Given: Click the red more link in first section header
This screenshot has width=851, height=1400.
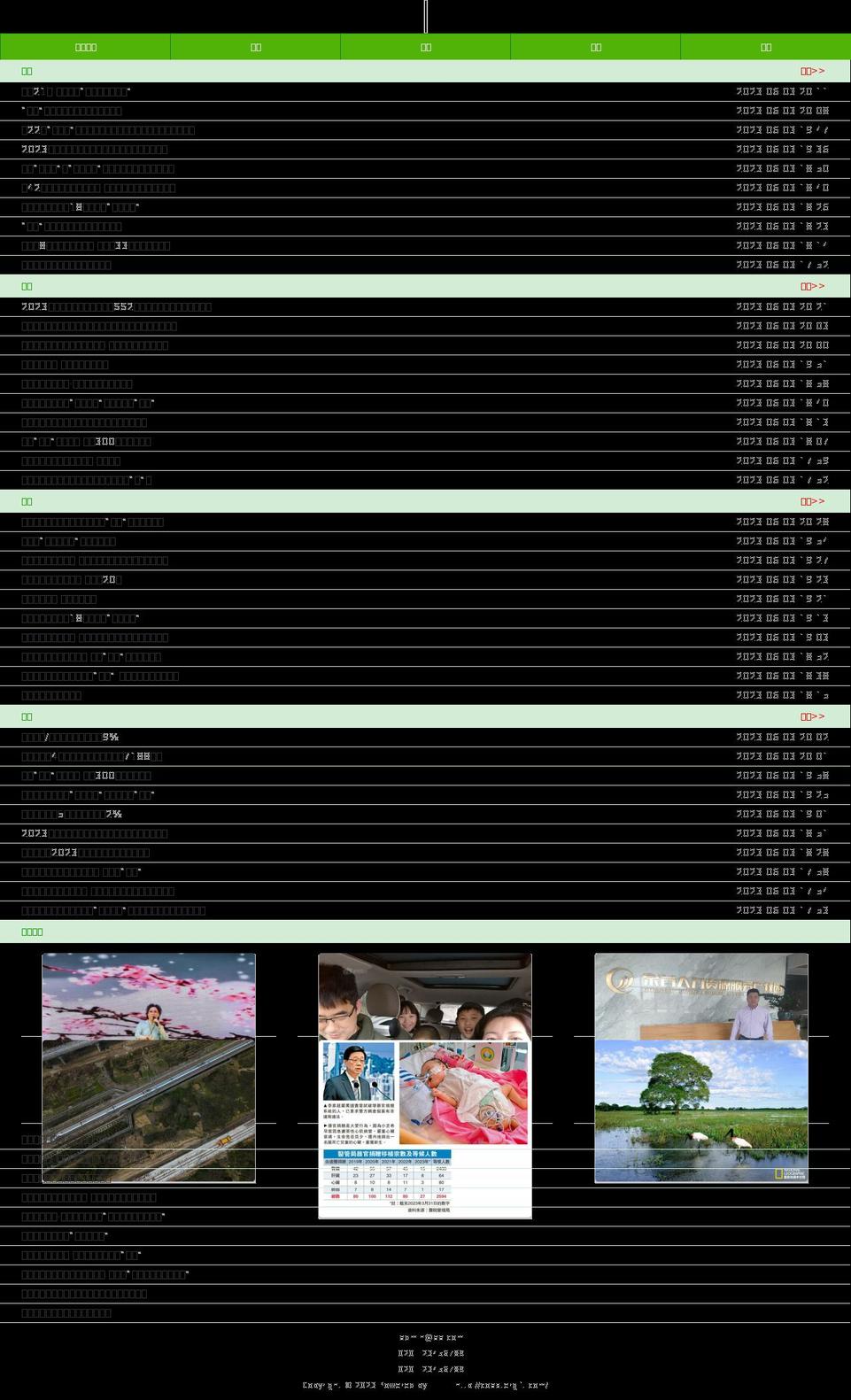Looking at the screenshot, I should 812,71.
